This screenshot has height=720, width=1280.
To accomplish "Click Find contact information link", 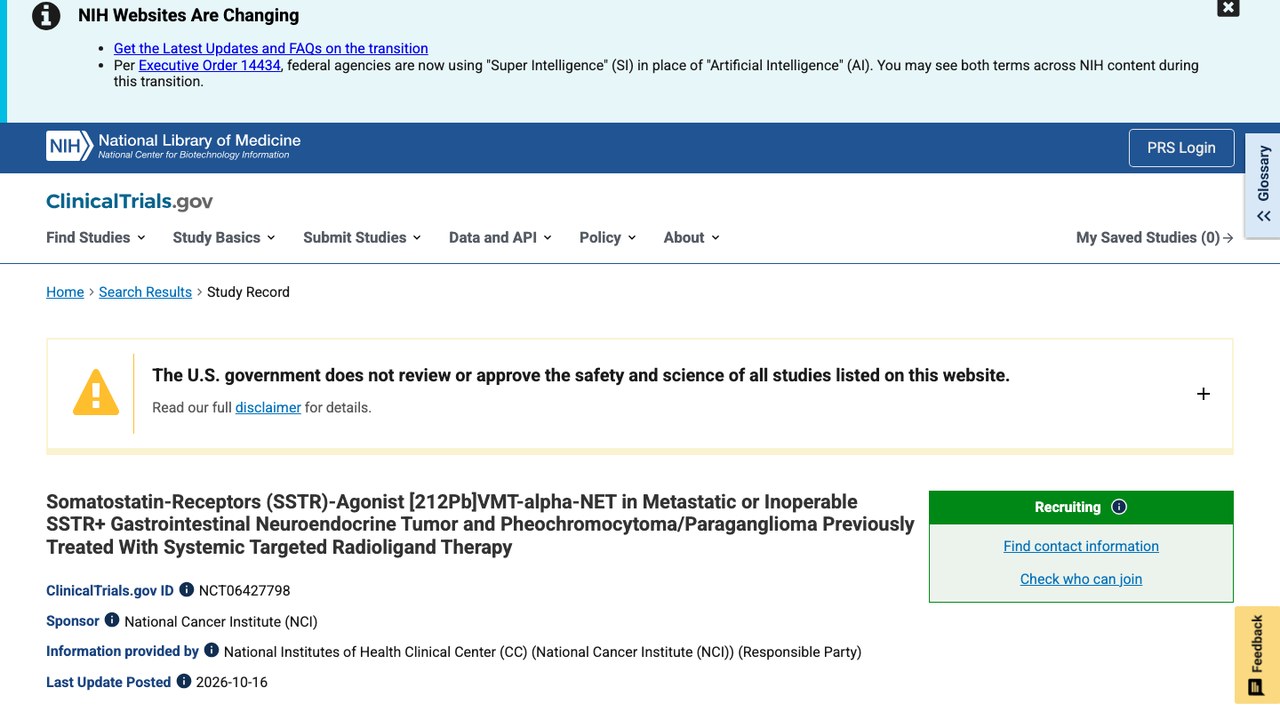I will [1081, 546].
